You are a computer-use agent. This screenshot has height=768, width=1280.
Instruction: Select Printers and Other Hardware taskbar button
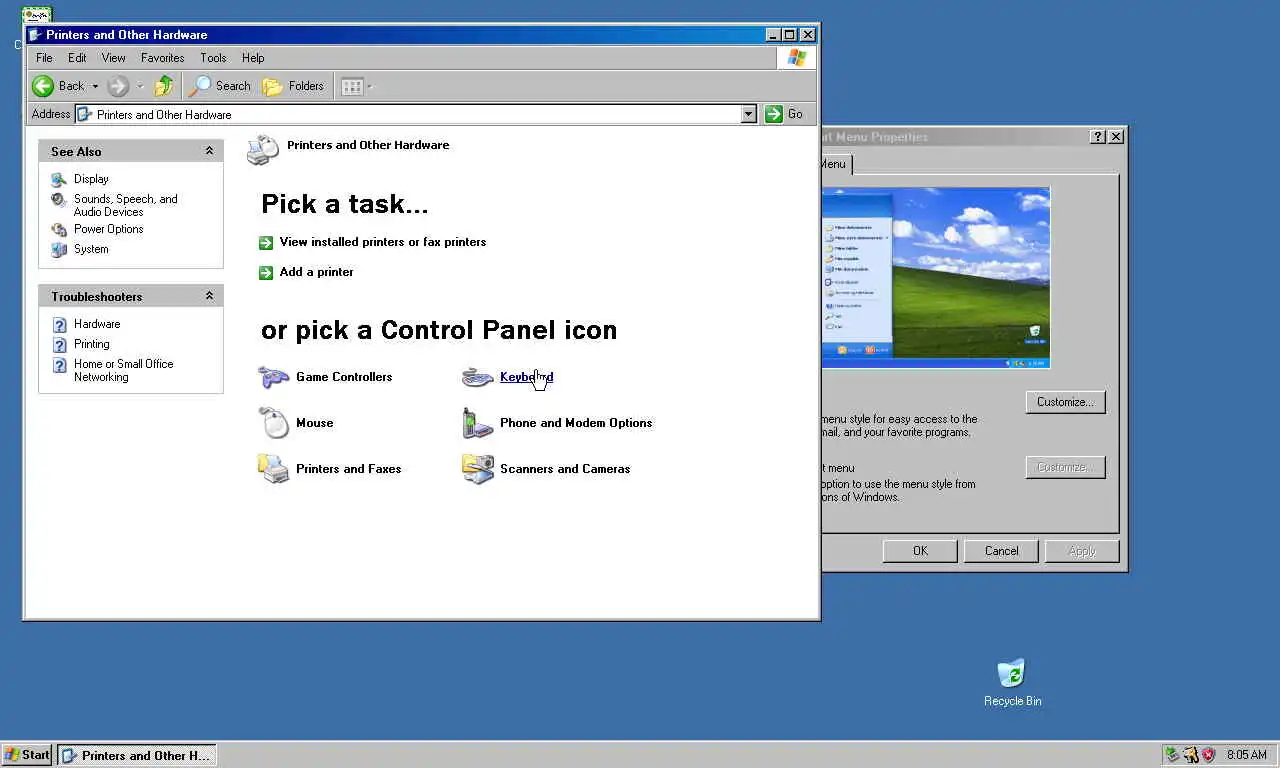(x=137, y=755)
